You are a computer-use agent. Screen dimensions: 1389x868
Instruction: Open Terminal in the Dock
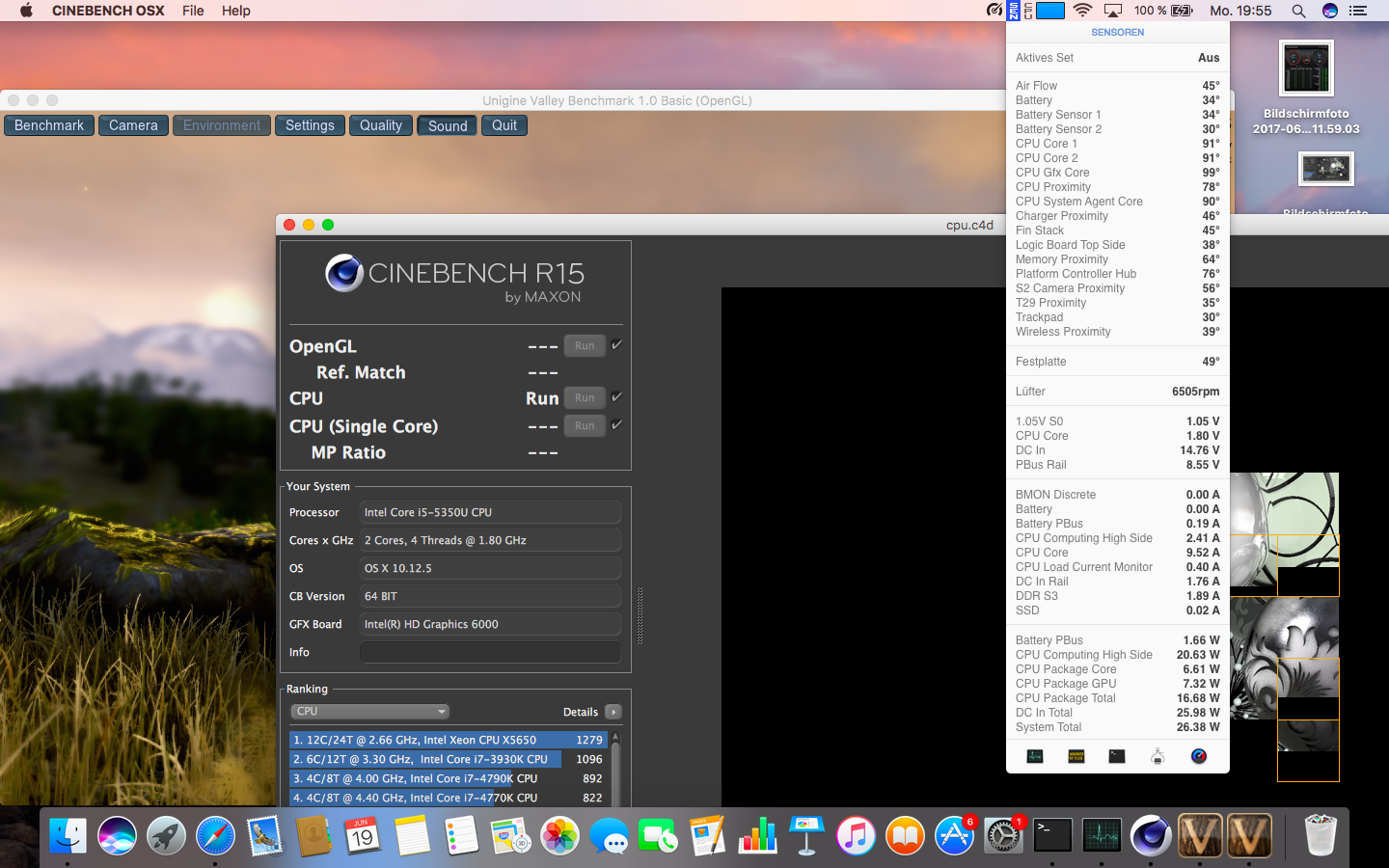click(1052, 835)
